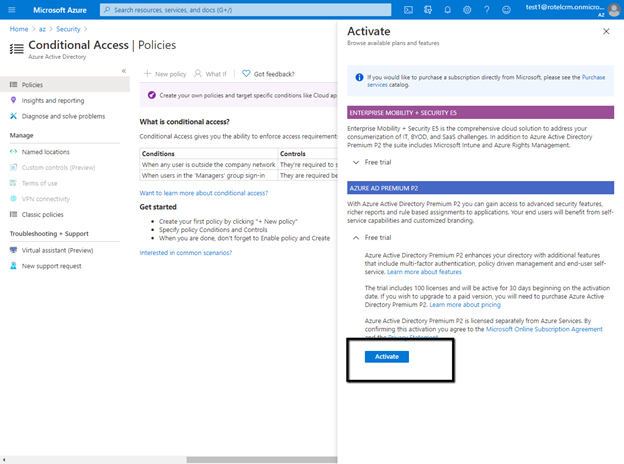Click the horizontal scrollbar thumb at bottom
The image size is (624, 464).
[x=262, y=460]
